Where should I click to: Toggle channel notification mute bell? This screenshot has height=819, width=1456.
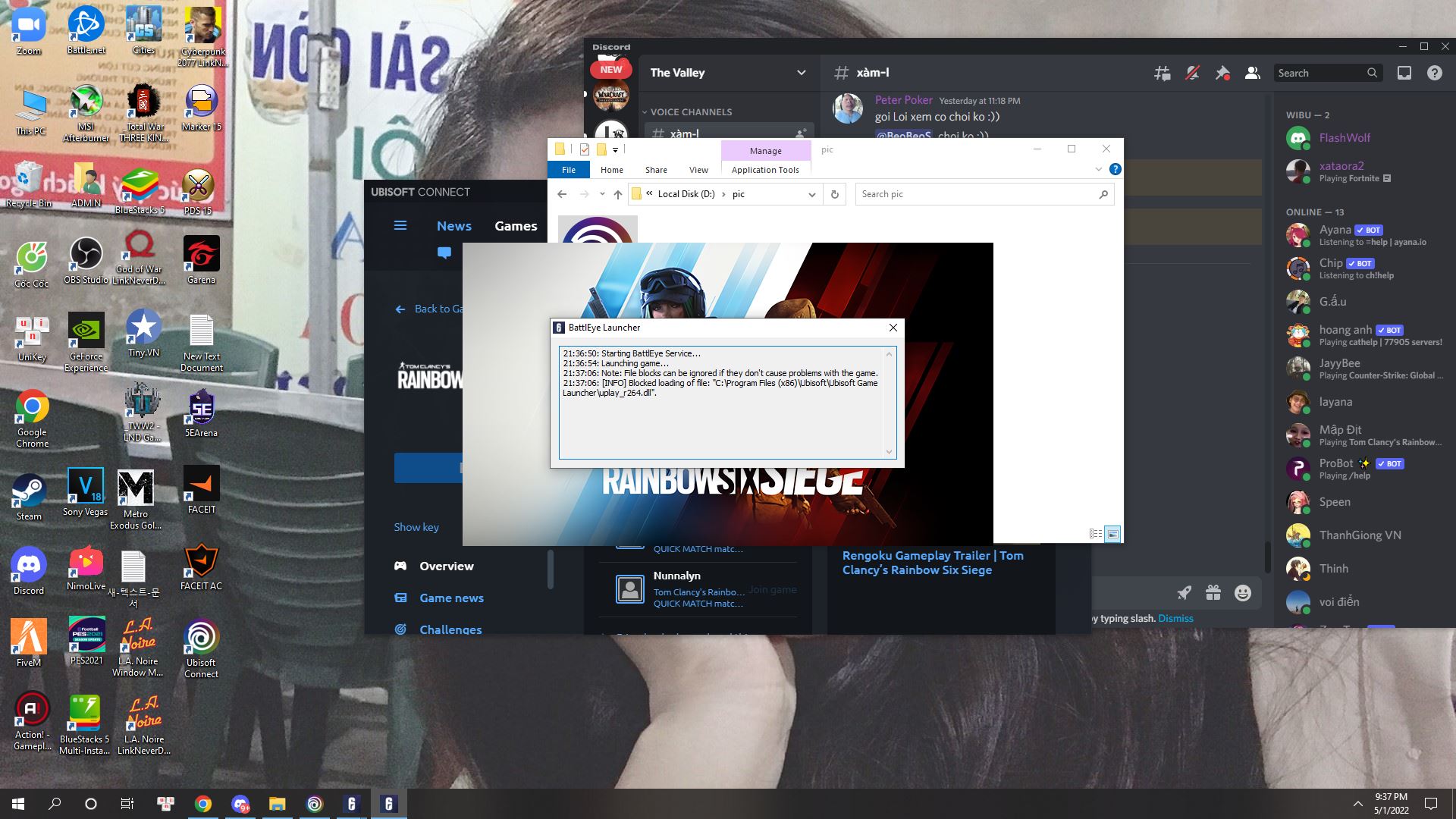point(1192,73)
